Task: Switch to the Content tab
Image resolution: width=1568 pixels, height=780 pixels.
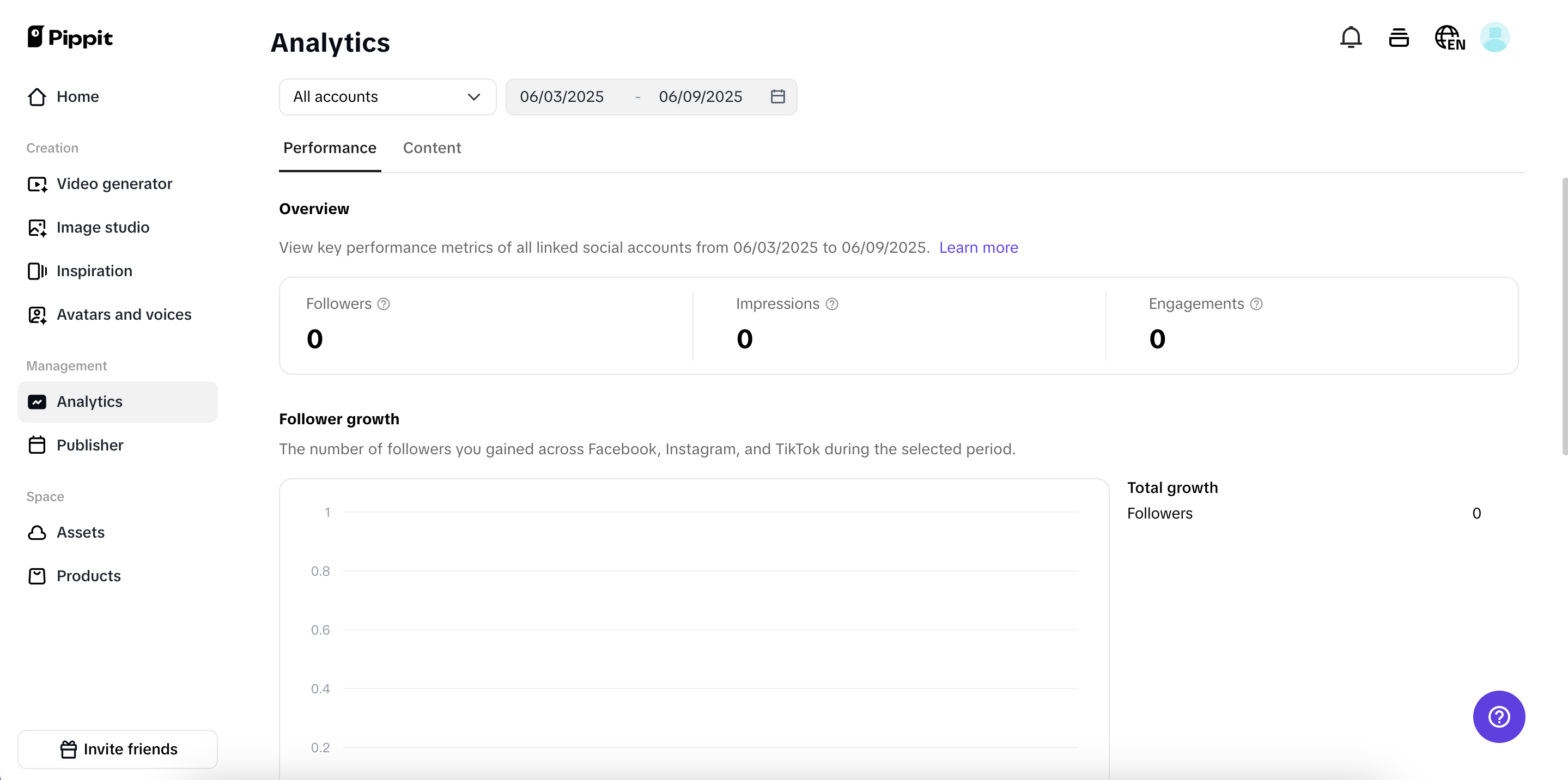Action: tap(431, 148)
